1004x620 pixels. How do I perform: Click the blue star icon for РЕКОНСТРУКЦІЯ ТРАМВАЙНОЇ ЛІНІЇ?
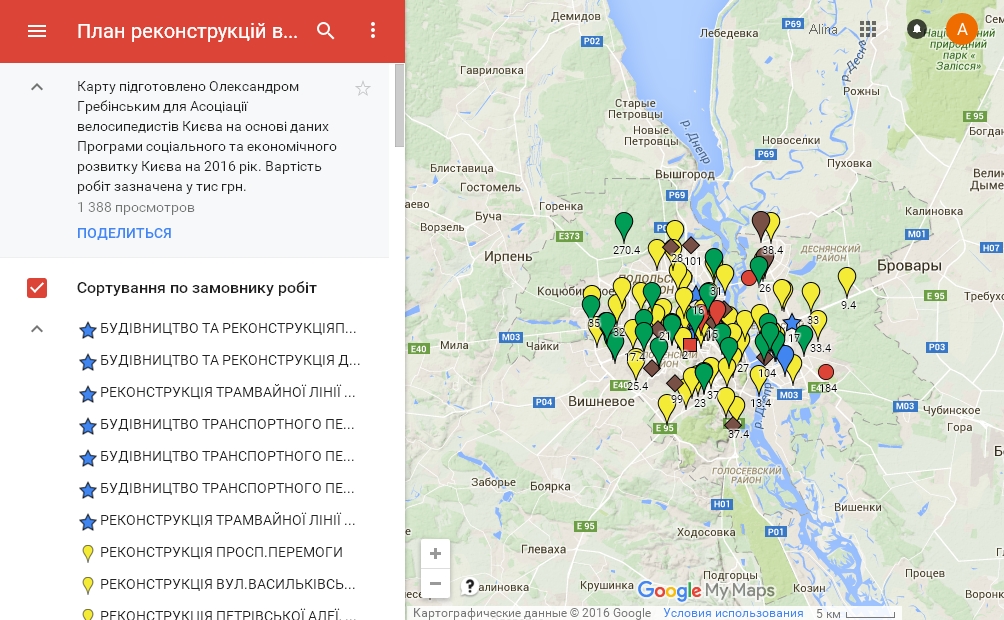(89, 394)
